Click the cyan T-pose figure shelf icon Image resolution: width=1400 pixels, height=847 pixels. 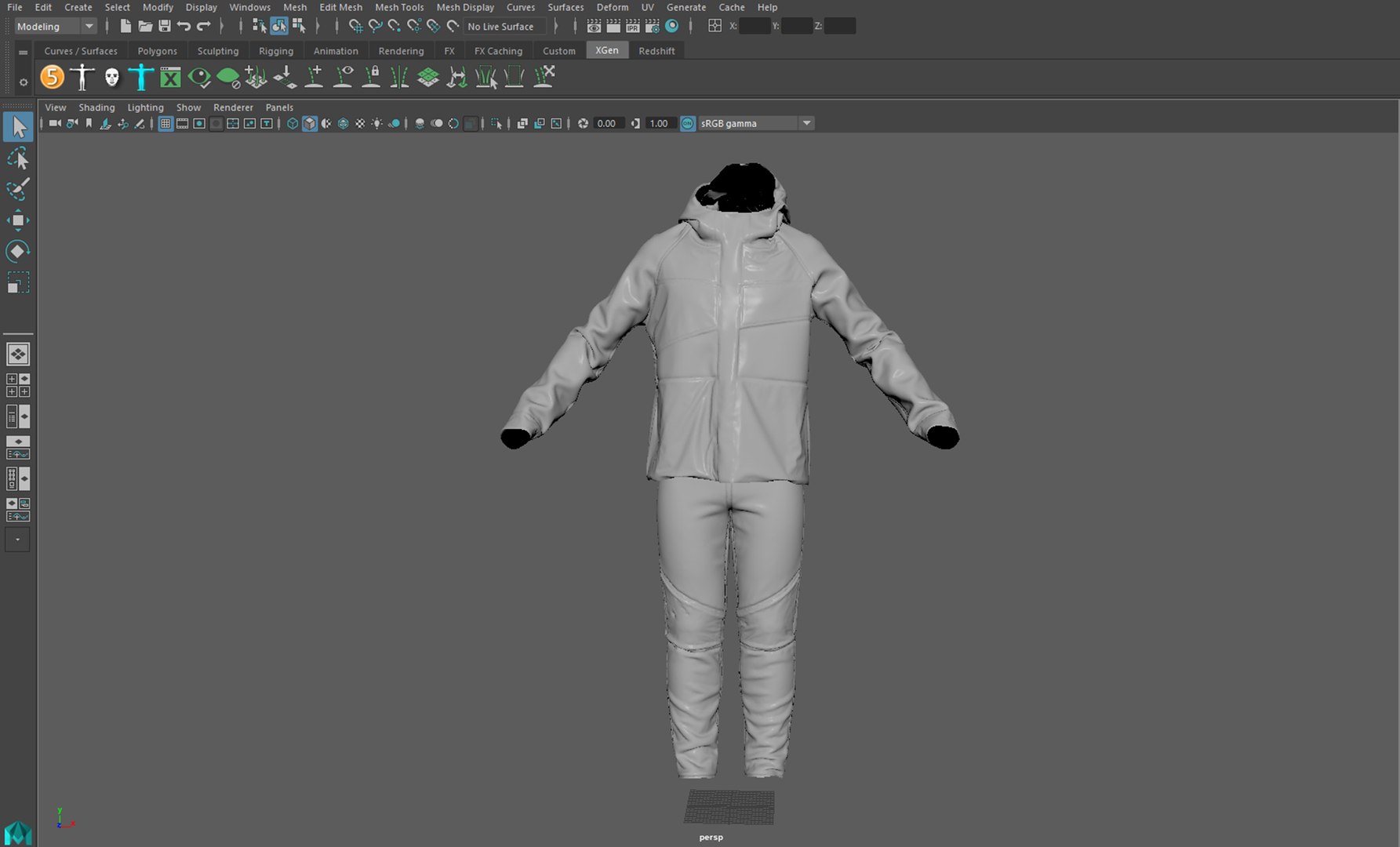point(141,77)
